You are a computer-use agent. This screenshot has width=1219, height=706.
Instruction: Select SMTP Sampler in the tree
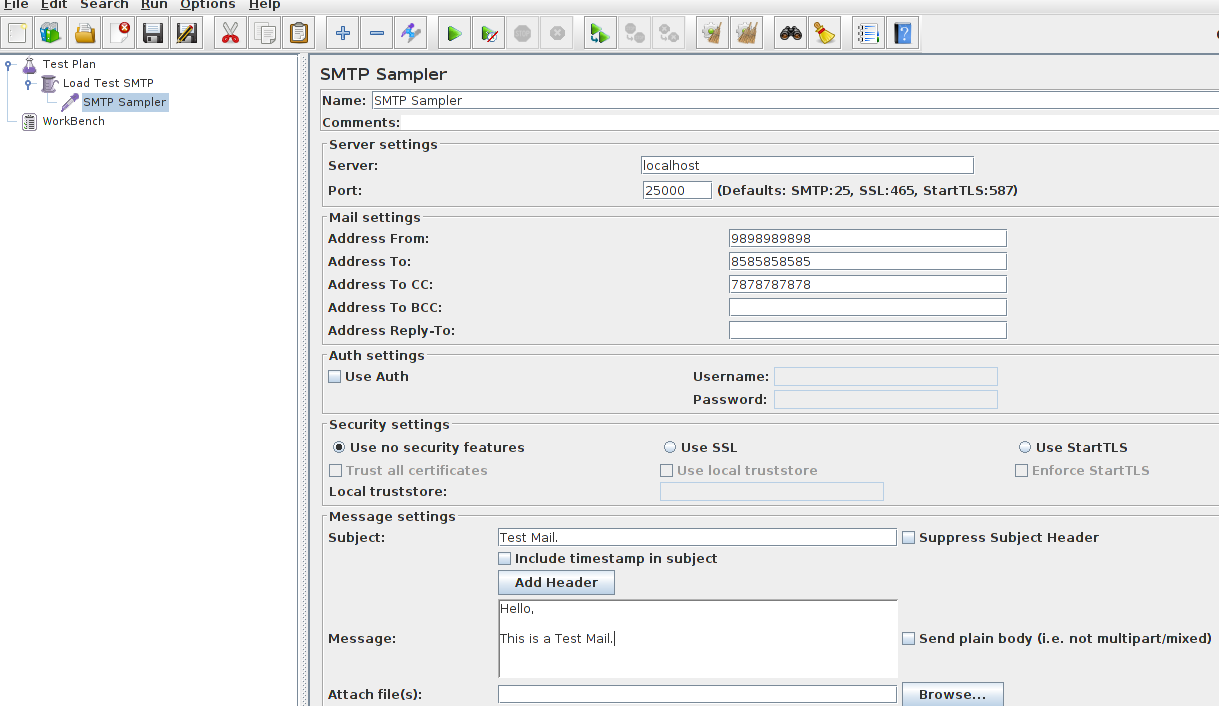[125, 102]
